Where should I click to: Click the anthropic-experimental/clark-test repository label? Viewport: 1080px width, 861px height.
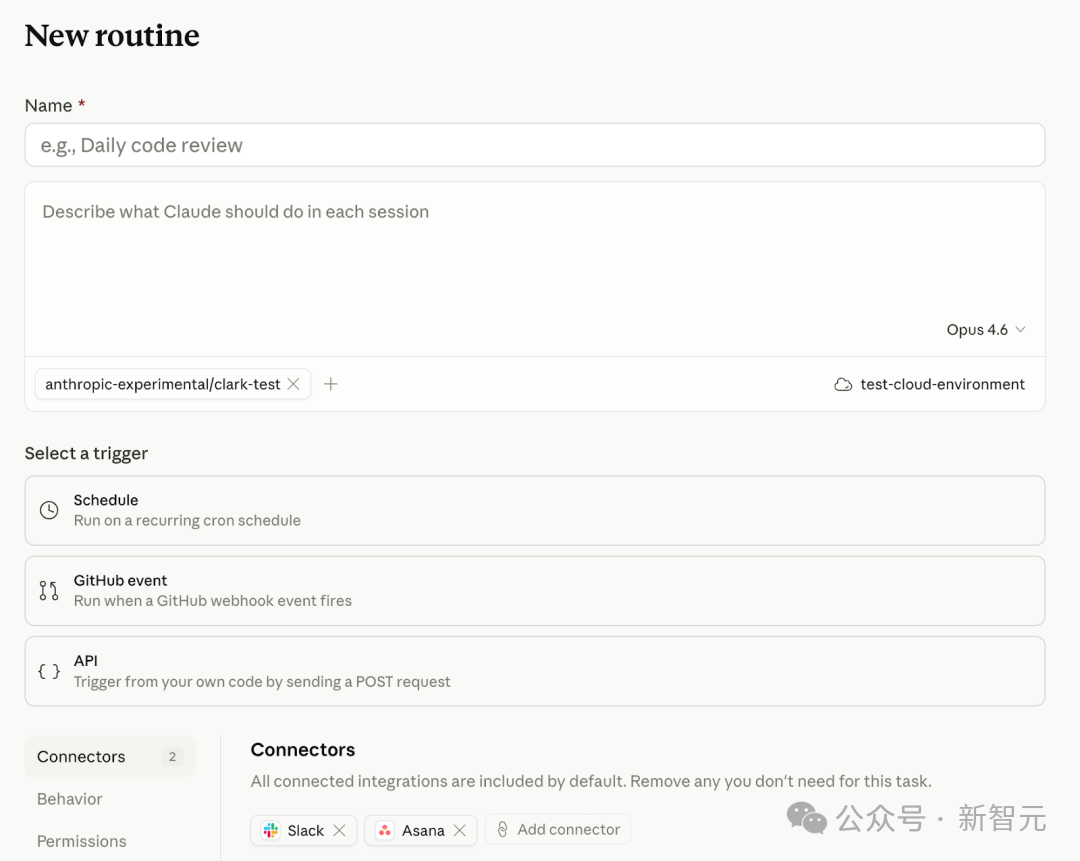pos(163,384)
